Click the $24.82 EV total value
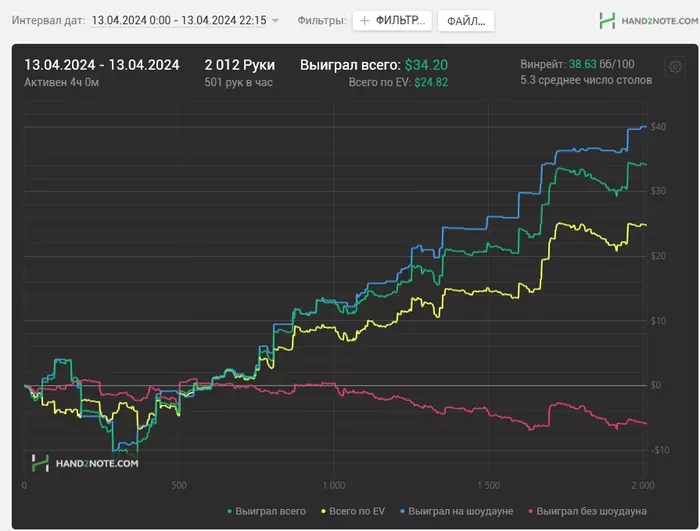 point(431,83)
